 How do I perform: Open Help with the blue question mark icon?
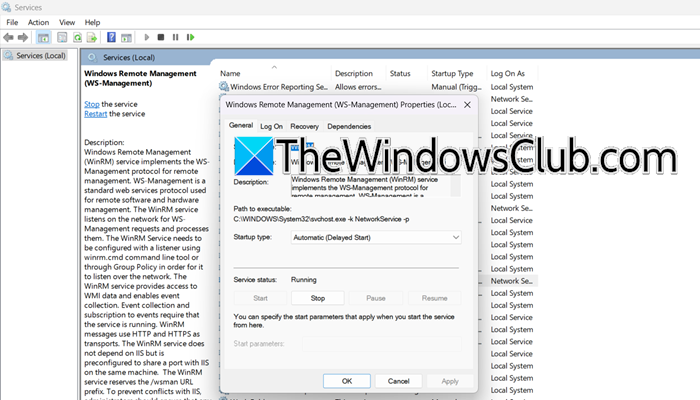pos(111,38)
